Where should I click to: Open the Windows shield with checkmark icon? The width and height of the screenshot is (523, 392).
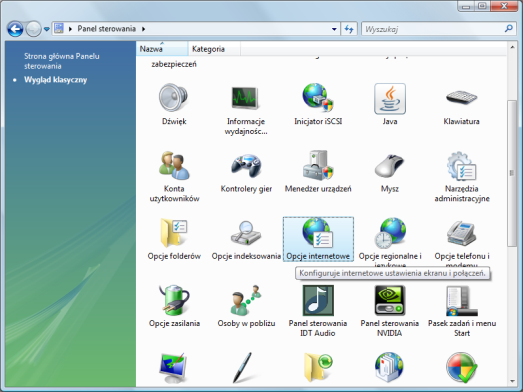coord(462,367)
